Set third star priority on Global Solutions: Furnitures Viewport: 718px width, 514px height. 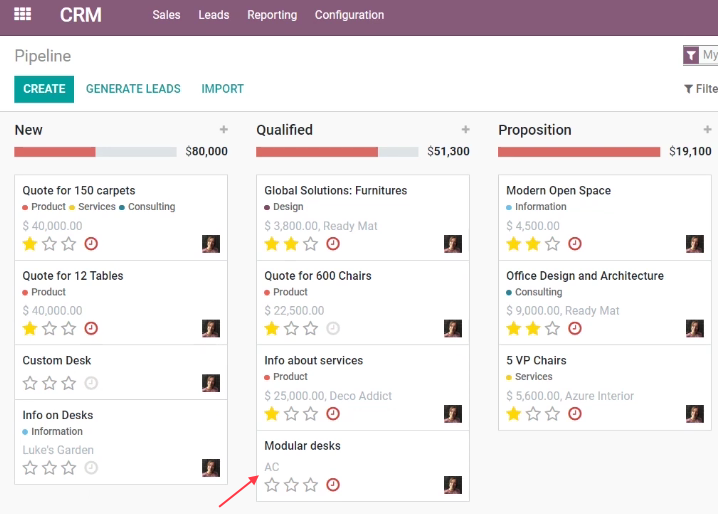point(310,244)
